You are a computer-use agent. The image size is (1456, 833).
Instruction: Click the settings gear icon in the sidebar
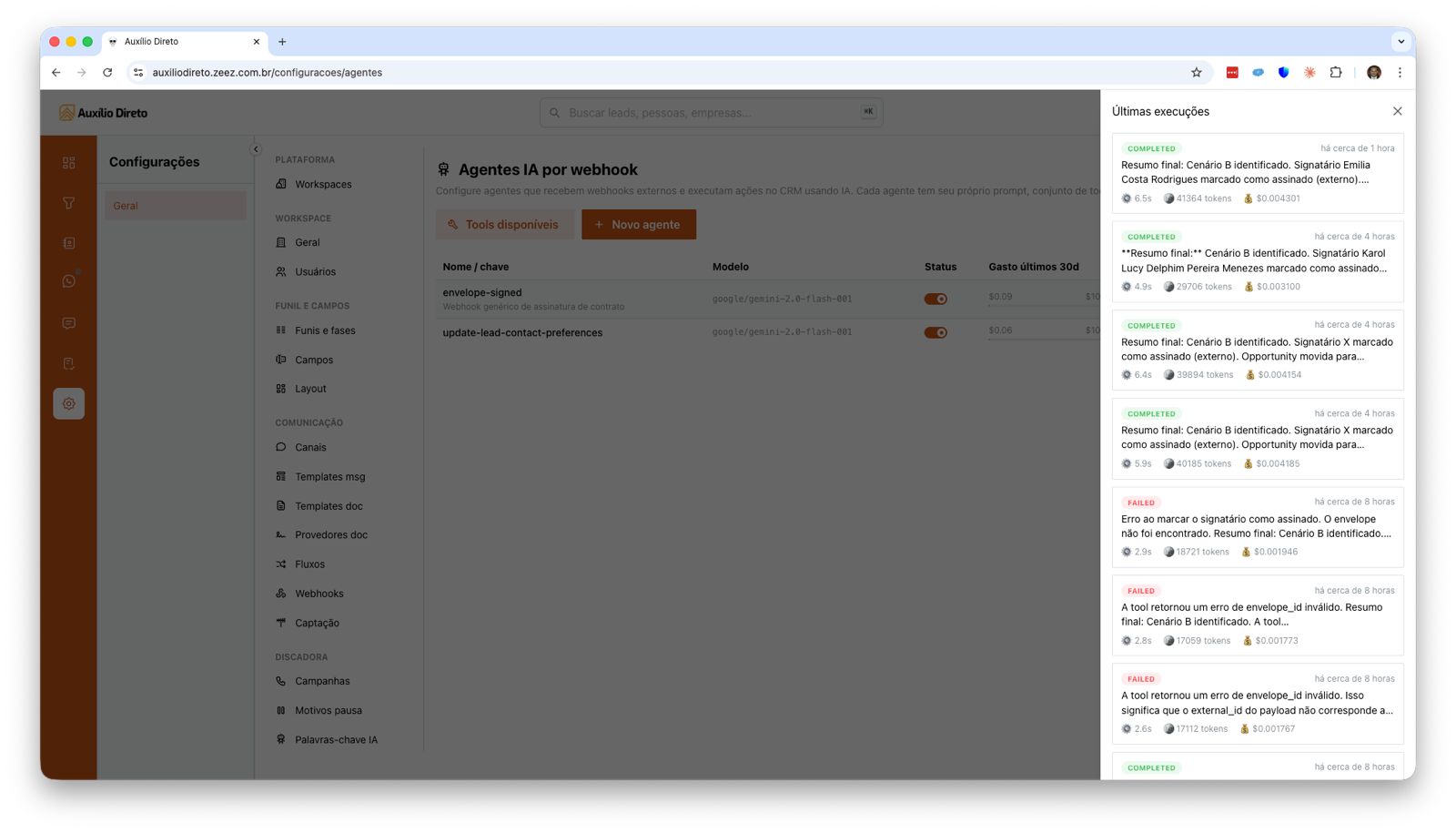click(68, 402)
